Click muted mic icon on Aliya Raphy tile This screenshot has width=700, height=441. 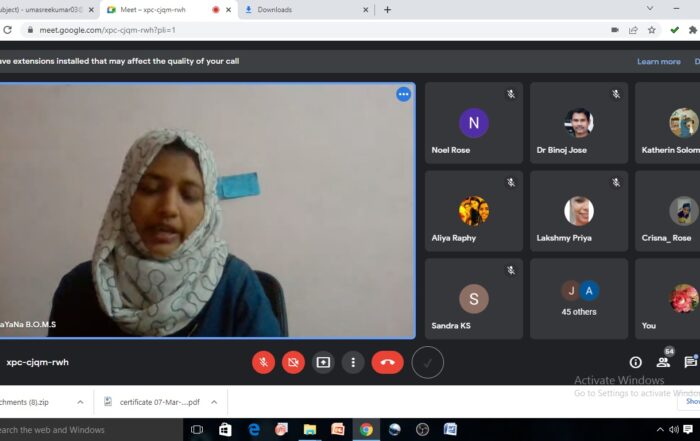click(511, 183)
